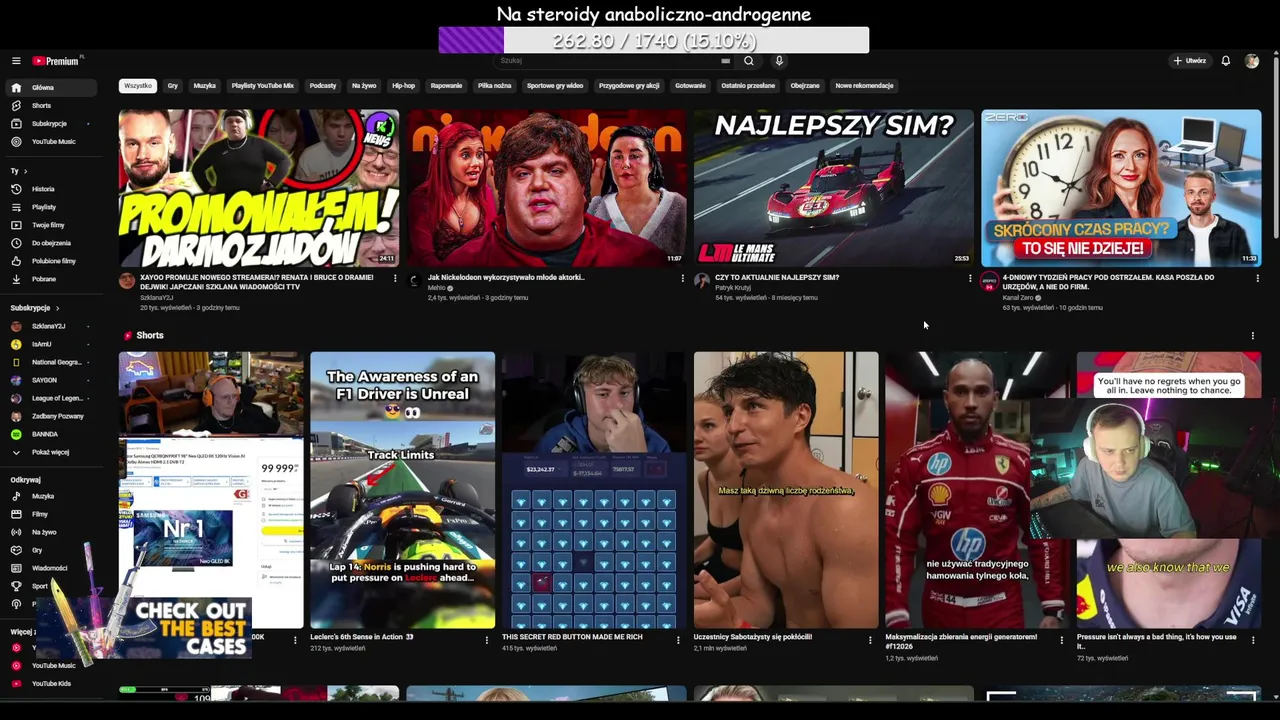
Task: Expand Pokaż więcej subscriptions
Action: [50, 452]
